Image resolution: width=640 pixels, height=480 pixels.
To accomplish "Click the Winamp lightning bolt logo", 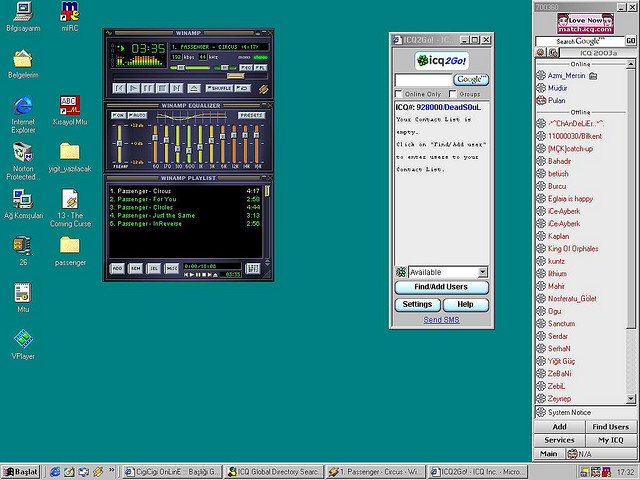I will (x=263, y=89).
